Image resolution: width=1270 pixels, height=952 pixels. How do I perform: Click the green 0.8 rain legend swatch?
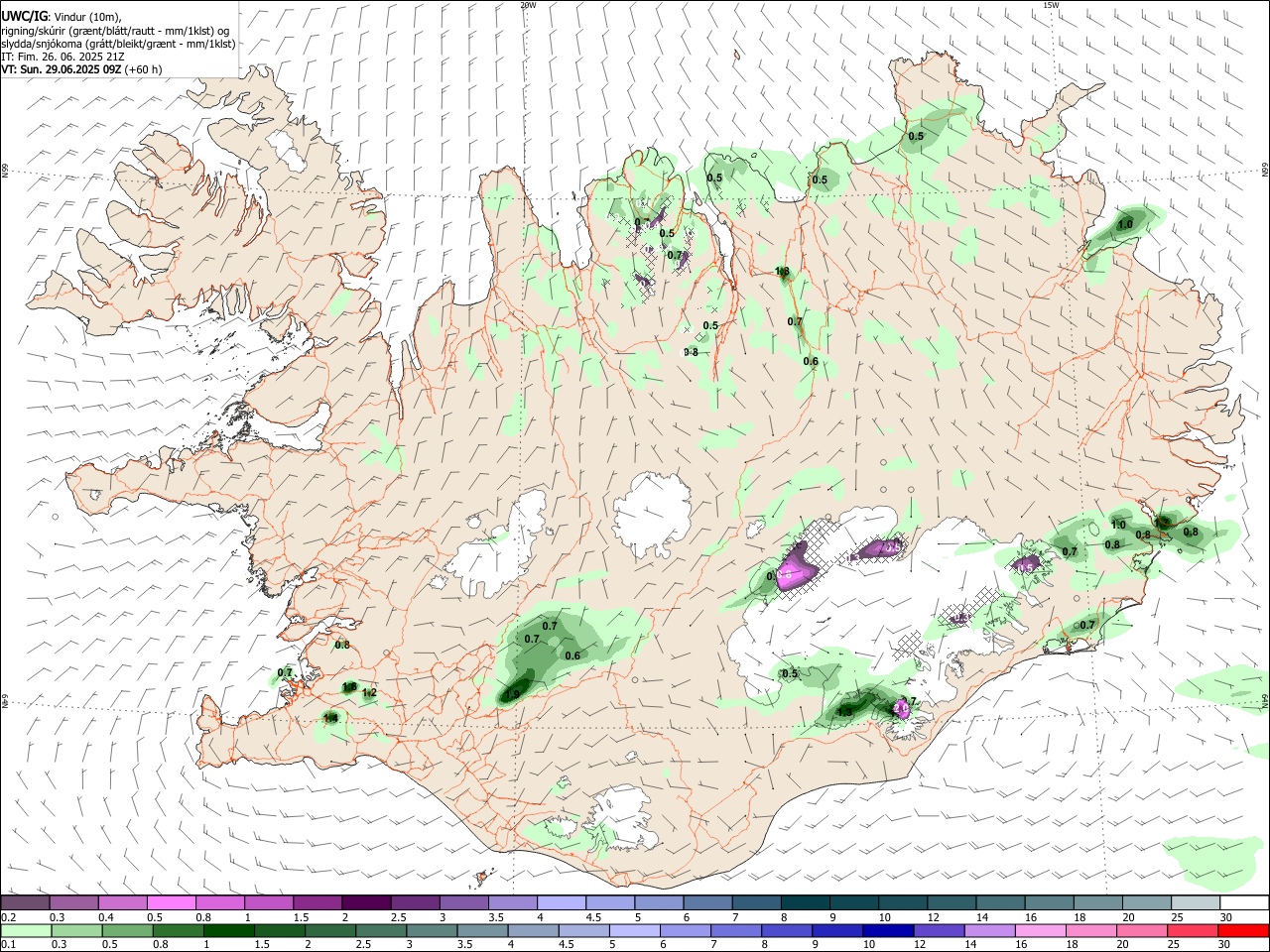[x=178, y=930]
